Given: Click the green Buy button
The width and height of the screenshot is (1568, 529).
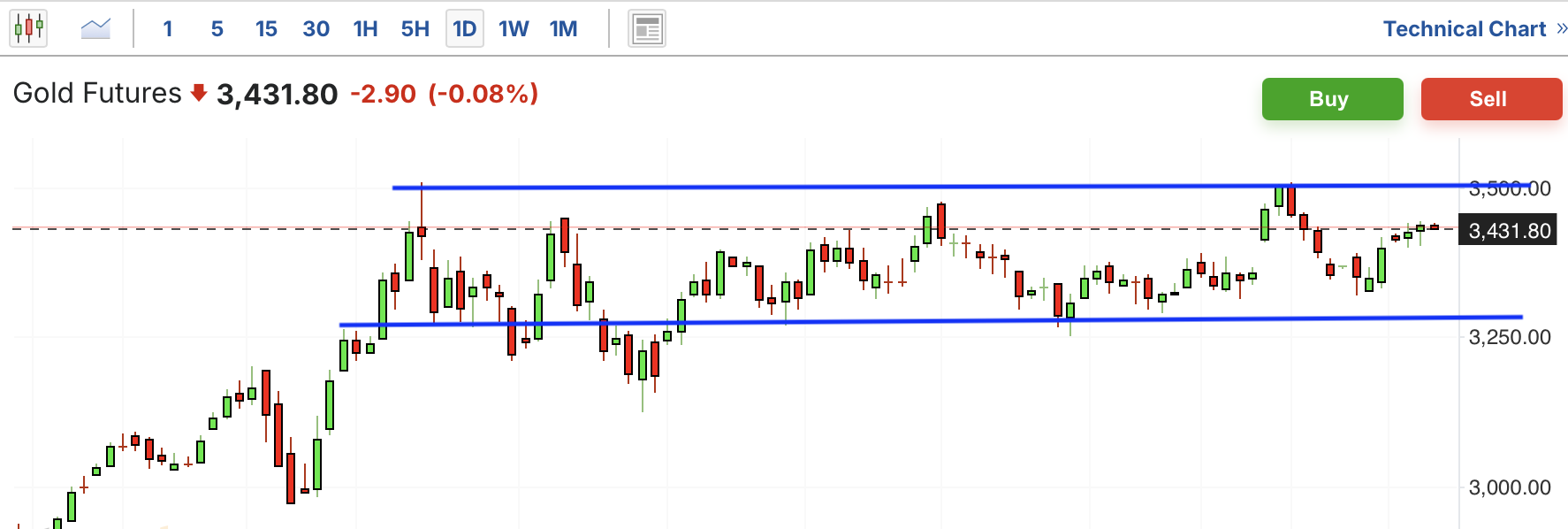Looking at the screenshot, I should point(1332,99).
